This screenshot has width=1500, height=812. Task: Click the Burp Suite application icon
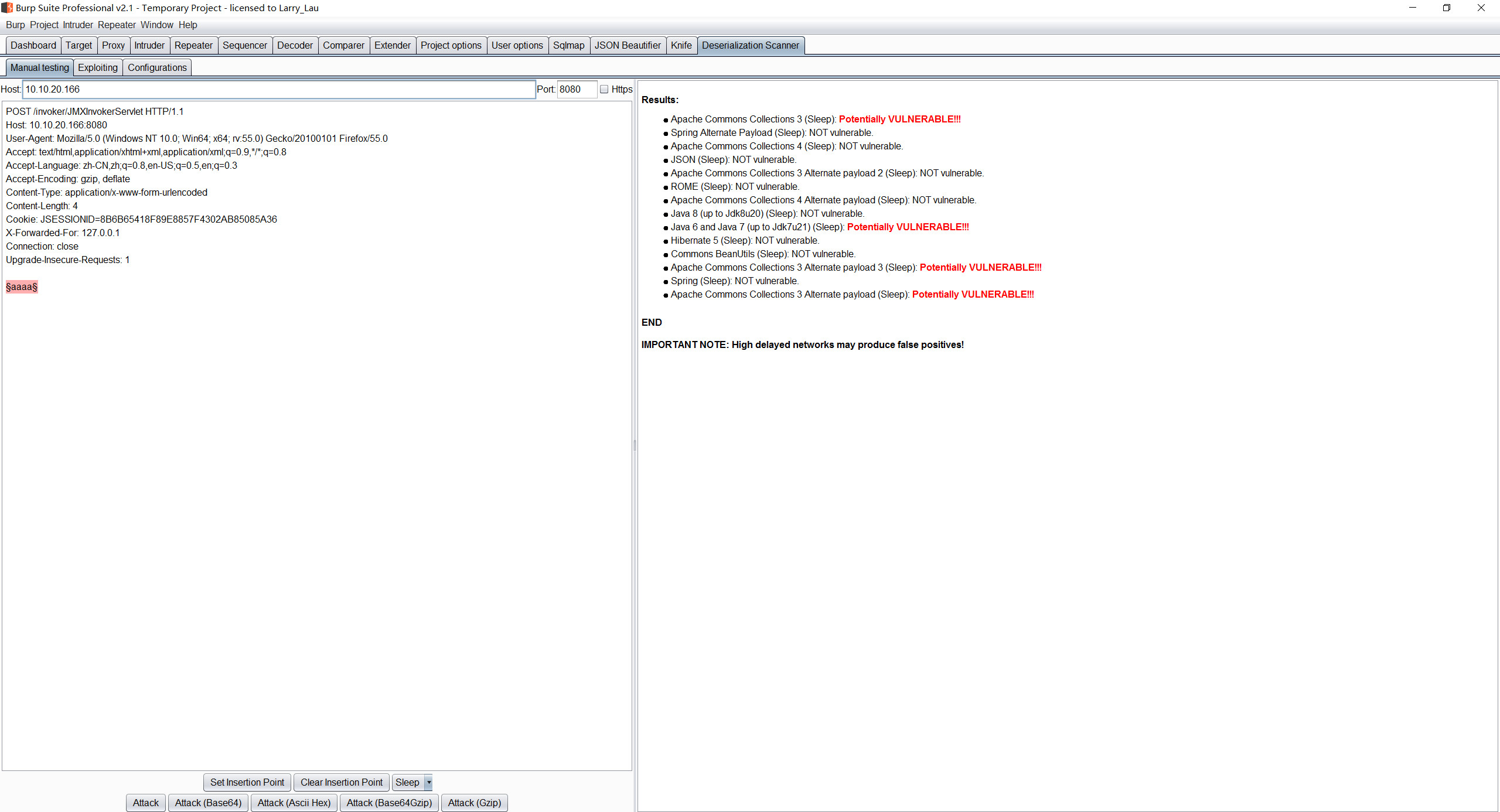click(7, 8)
